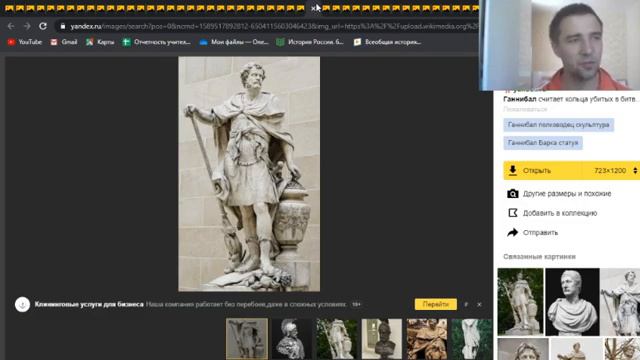Viewport: 640px width, 360px height.
Task: Open the Всеобщая история bookmark
Action: pos(387,42)
